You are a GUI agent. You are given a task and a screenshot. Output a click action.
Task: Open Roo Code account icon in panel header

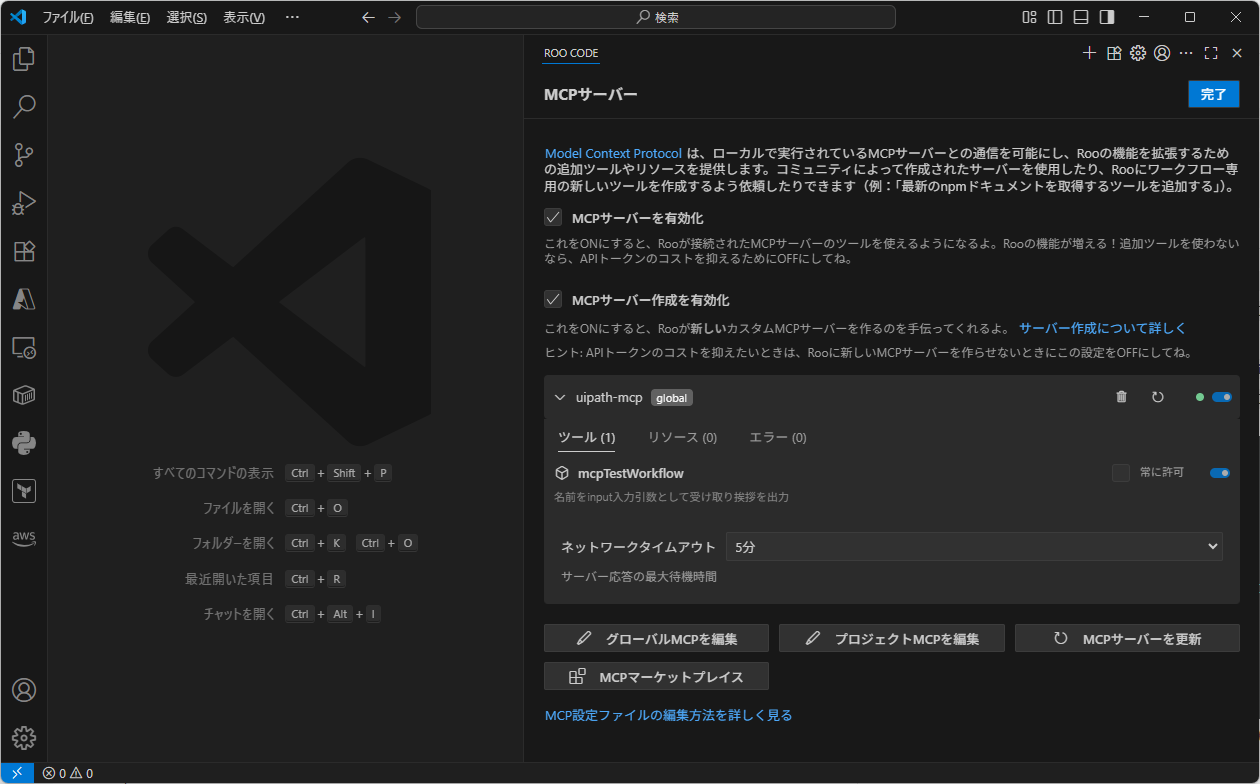[x=1162, y=53]
